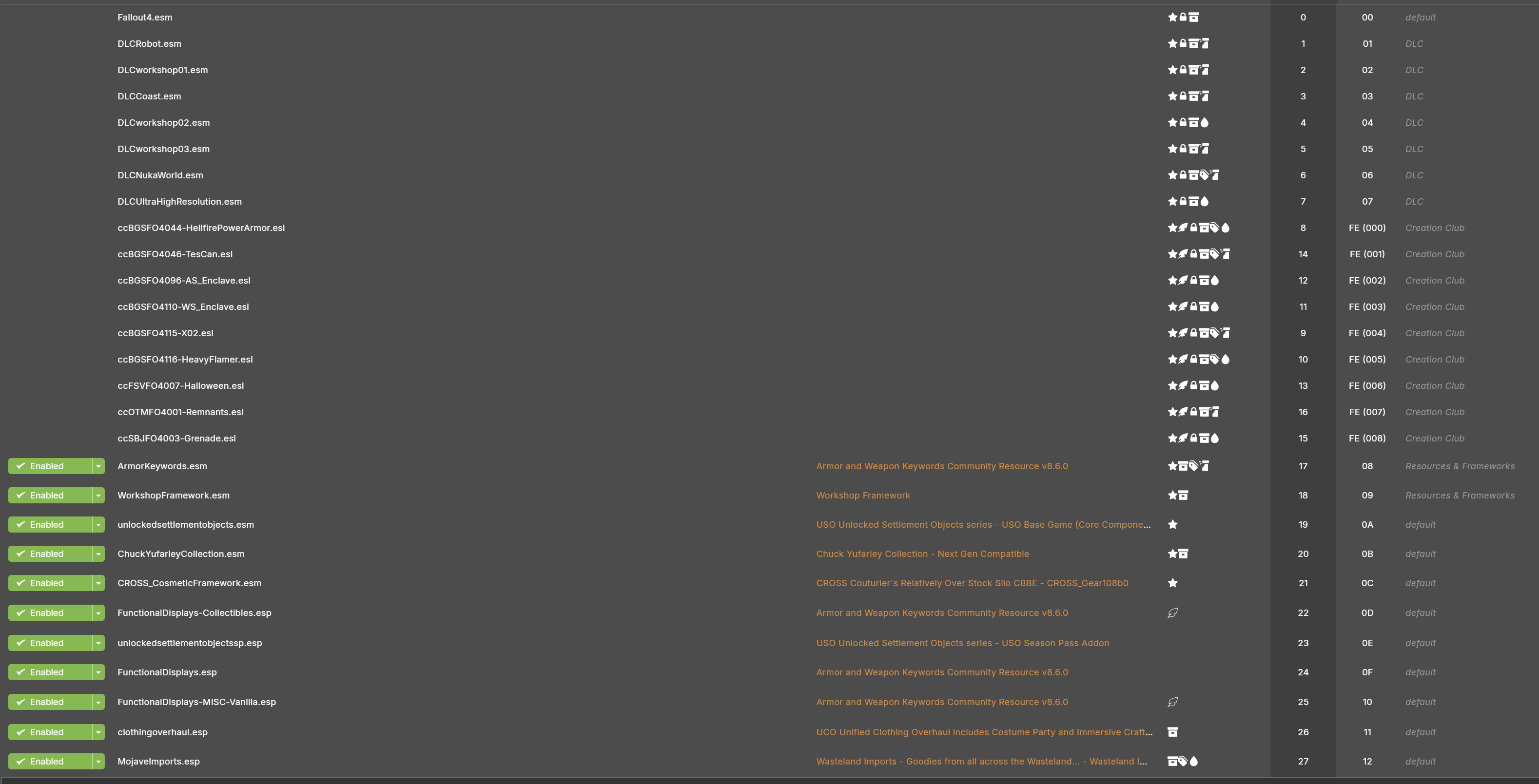Screen dimensions: 1539x784
Task: Open the status dropdown arrow for CROSS_CosmeticFramework.esm
Action: tap(98, 583)
